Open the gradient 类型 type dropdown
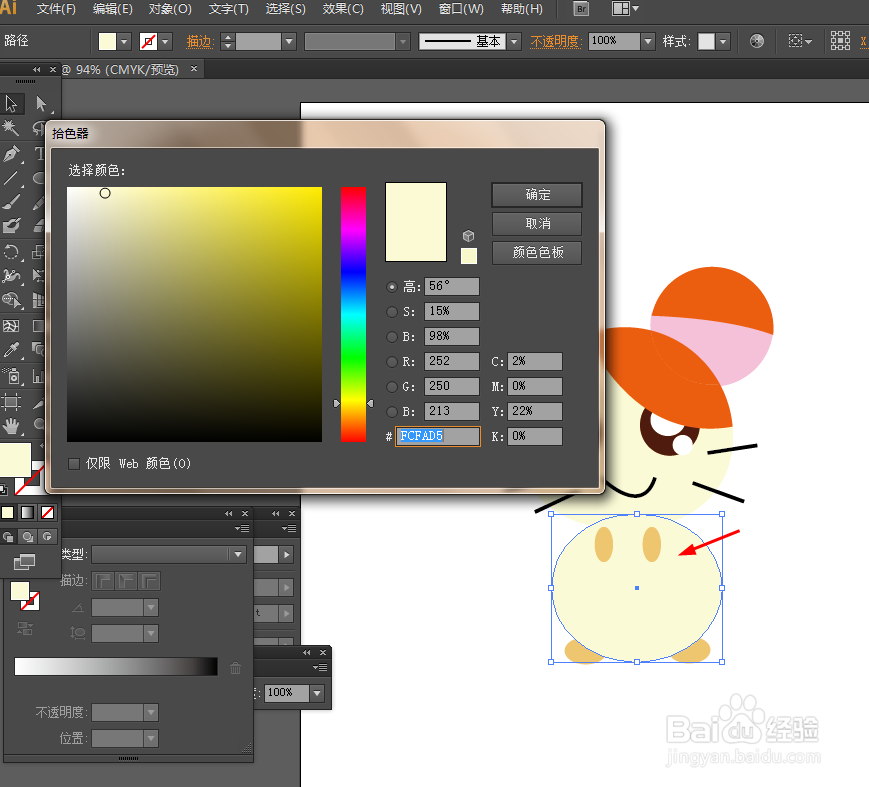Image resolution: width=869 pixels, height=787 pixels. [x=238, y=554]
